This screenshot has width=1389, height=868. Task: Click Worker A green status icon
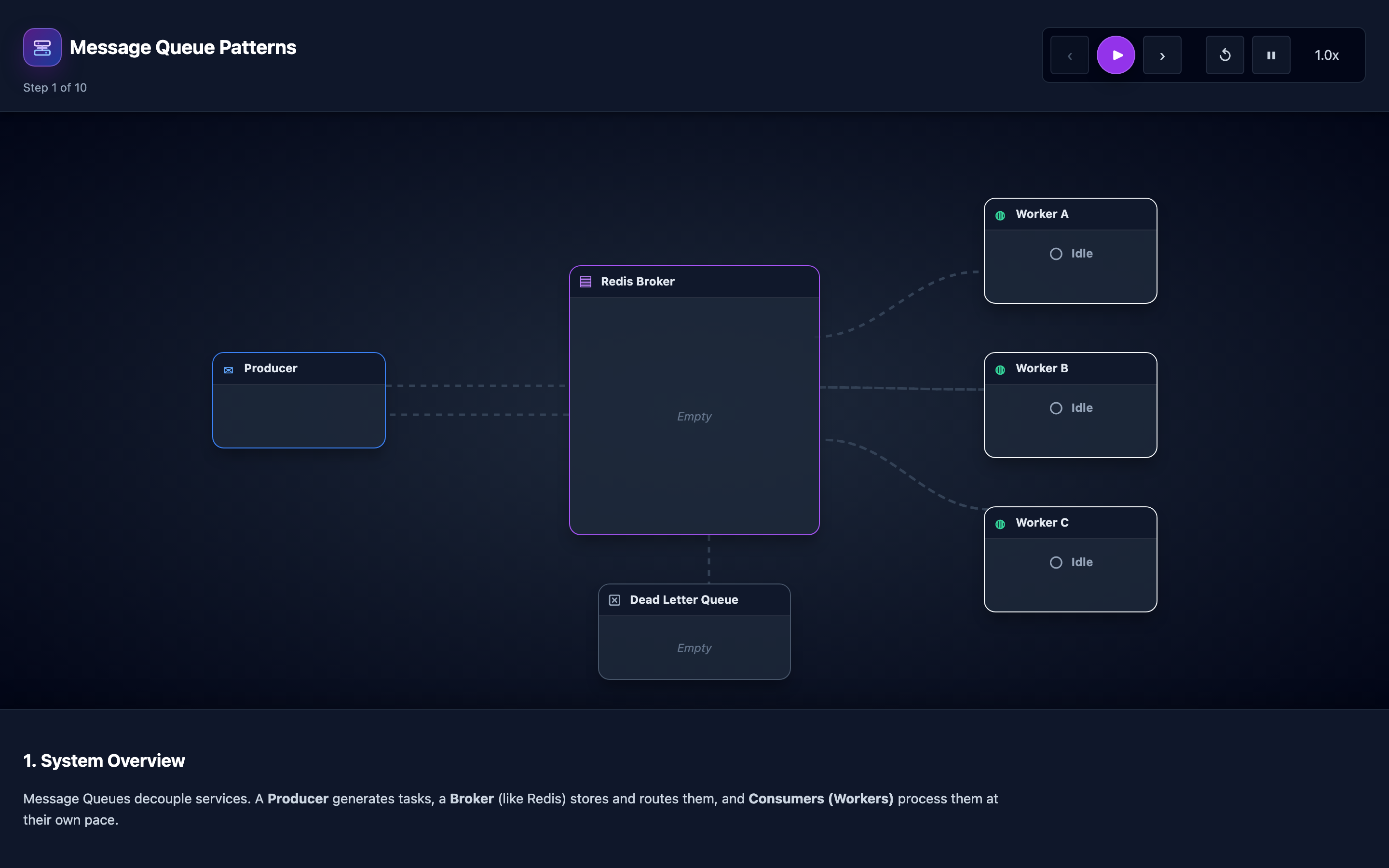click(1000, 216)
